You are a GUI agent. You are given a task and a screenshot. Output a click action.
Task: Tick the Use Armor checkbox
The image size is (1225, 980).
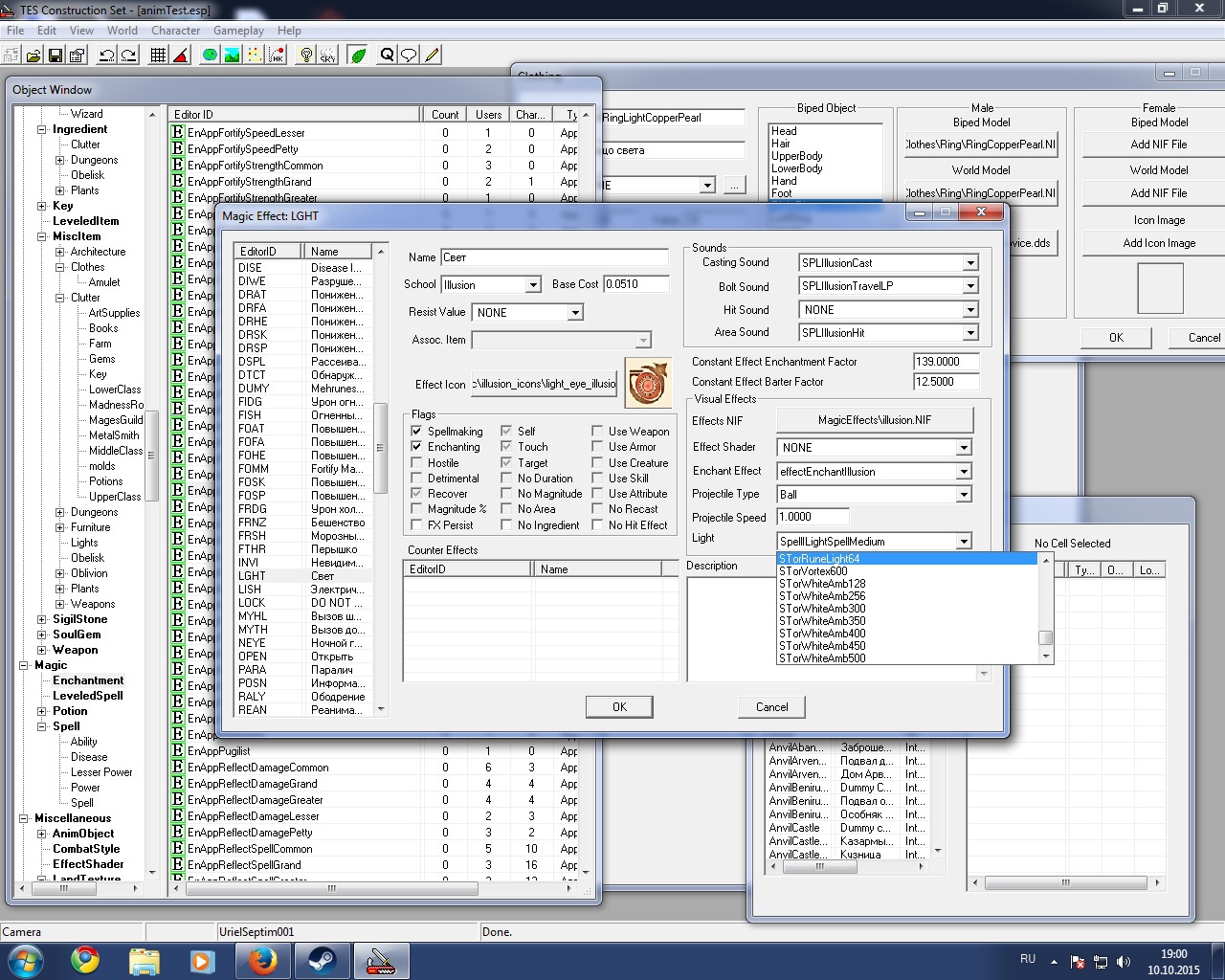[x=598, y=447]
